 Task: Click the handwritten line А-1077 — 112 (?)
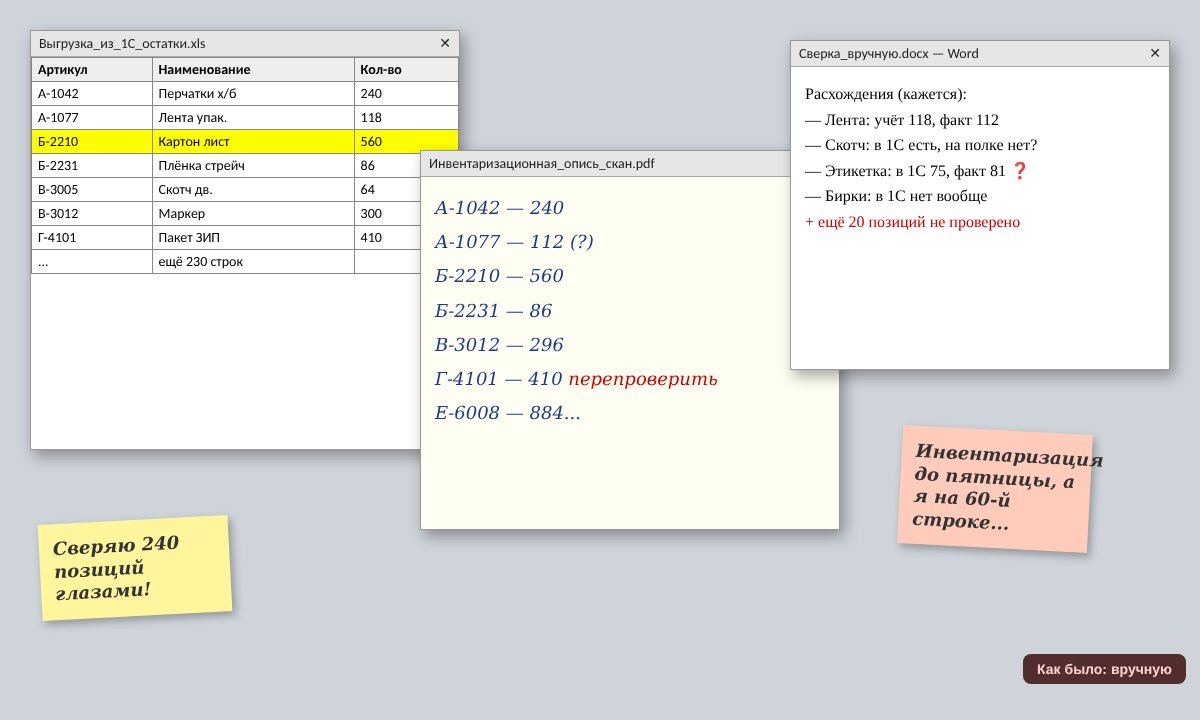pos(514,242)
